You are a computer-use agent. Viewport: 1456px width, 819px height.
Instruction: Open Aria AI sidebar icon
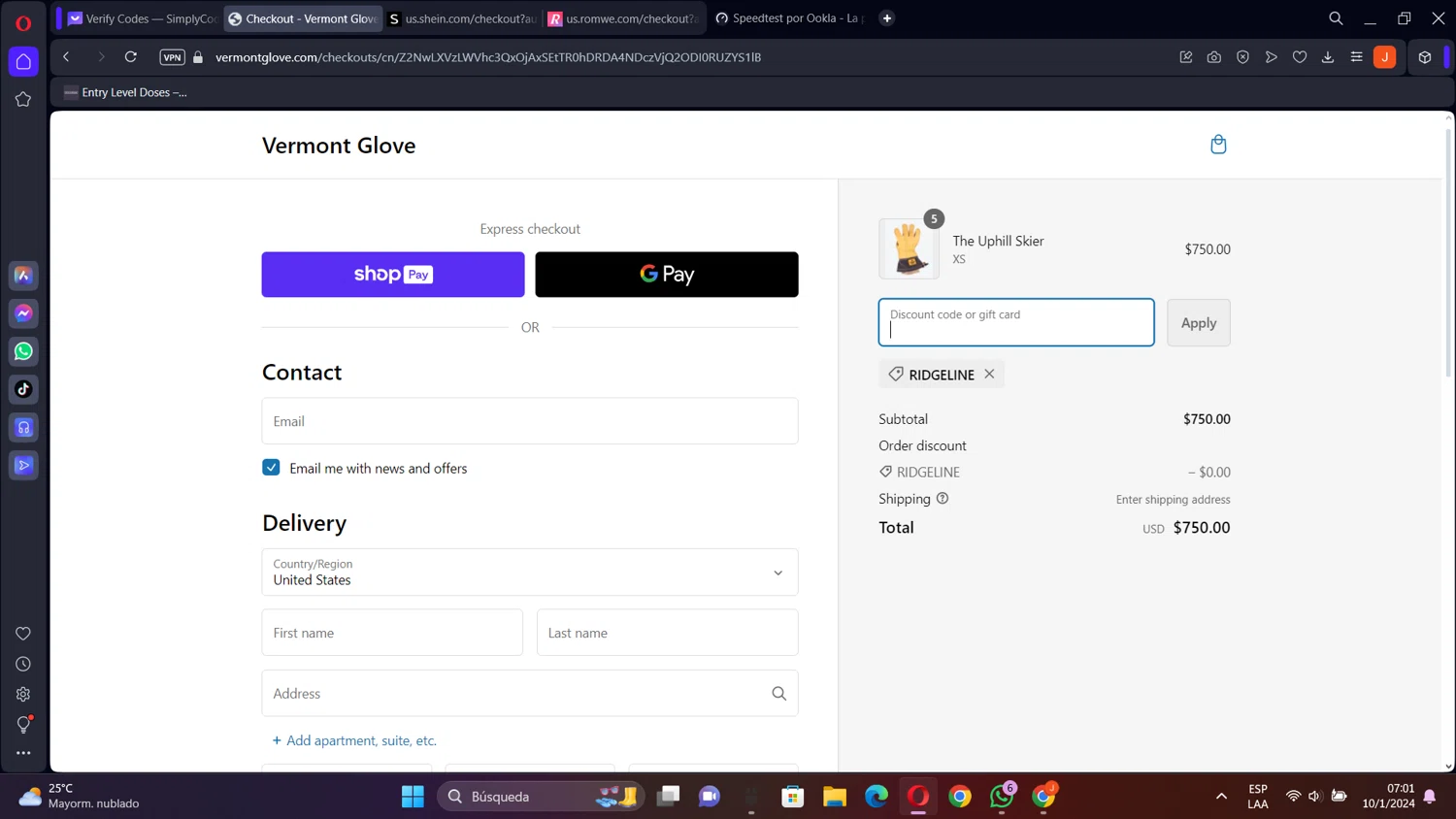pyautogui.click(x=23, y=276)
